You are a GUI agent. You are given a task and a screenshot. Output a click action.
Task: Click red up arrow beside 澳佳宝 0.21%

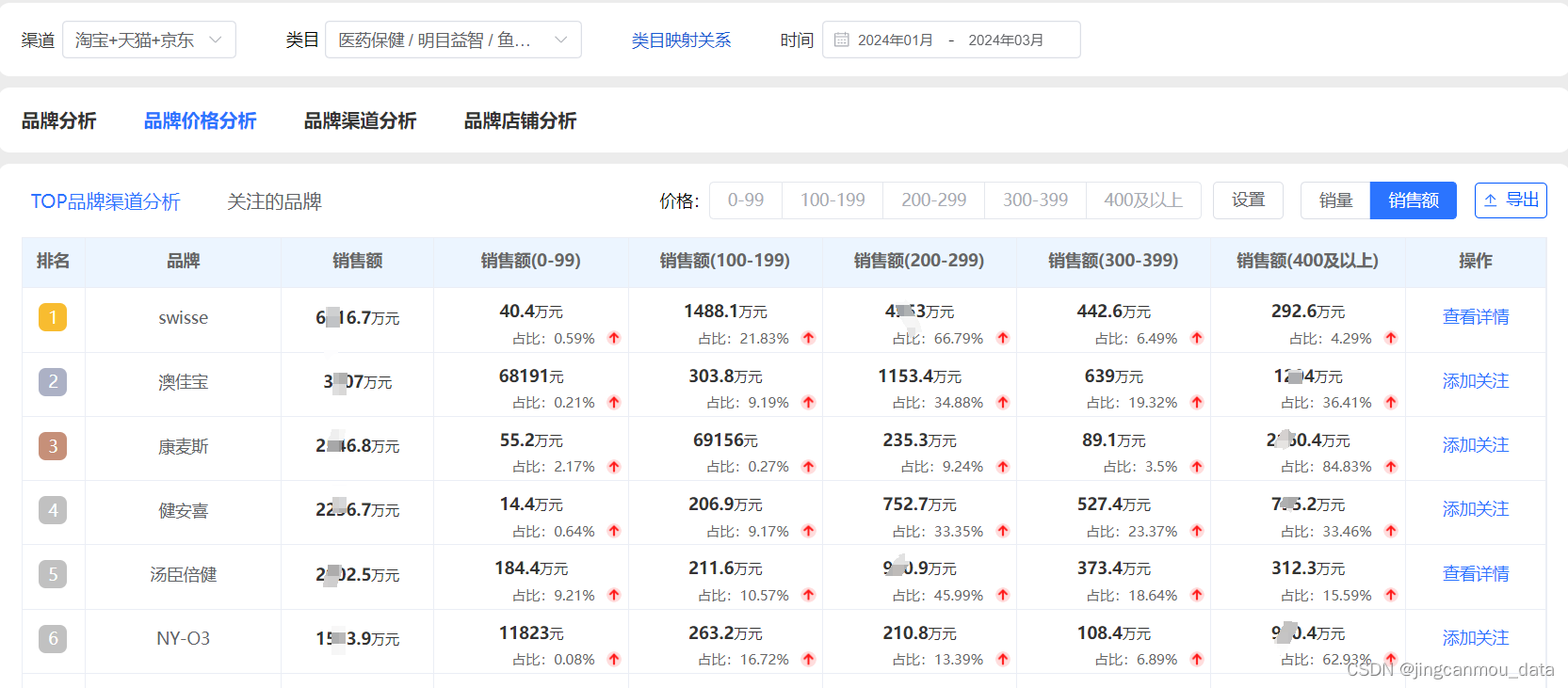614,402
